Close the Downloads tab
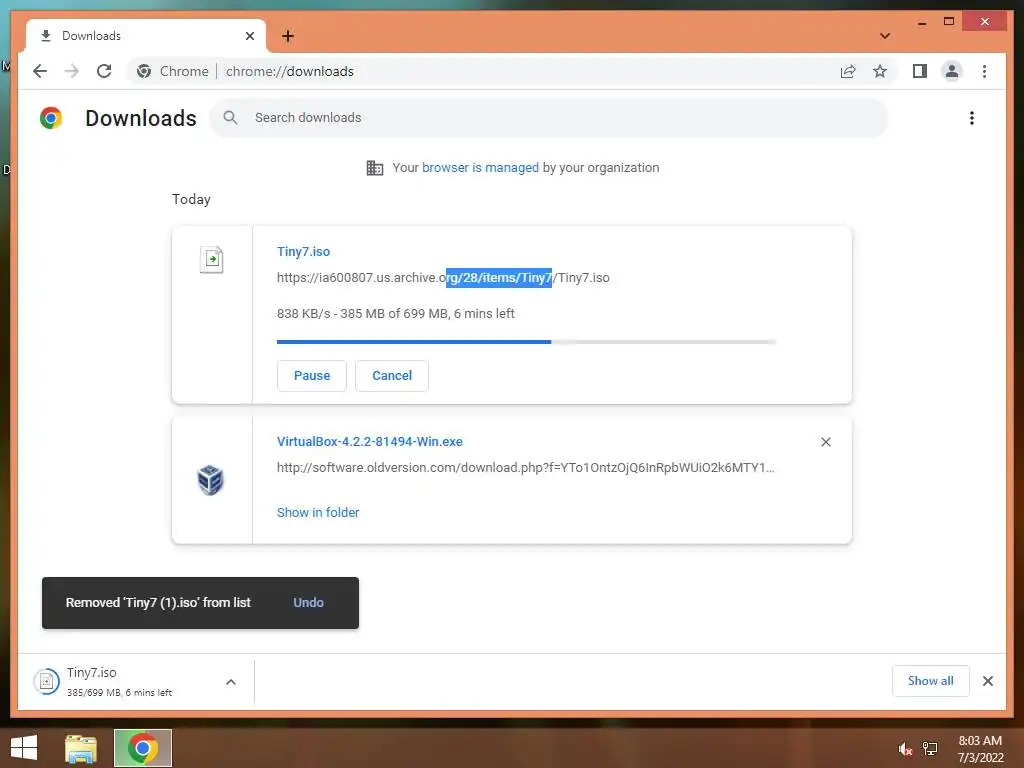Image resolution: width=1024 pixels, height=768 pixels. [249, 36]
